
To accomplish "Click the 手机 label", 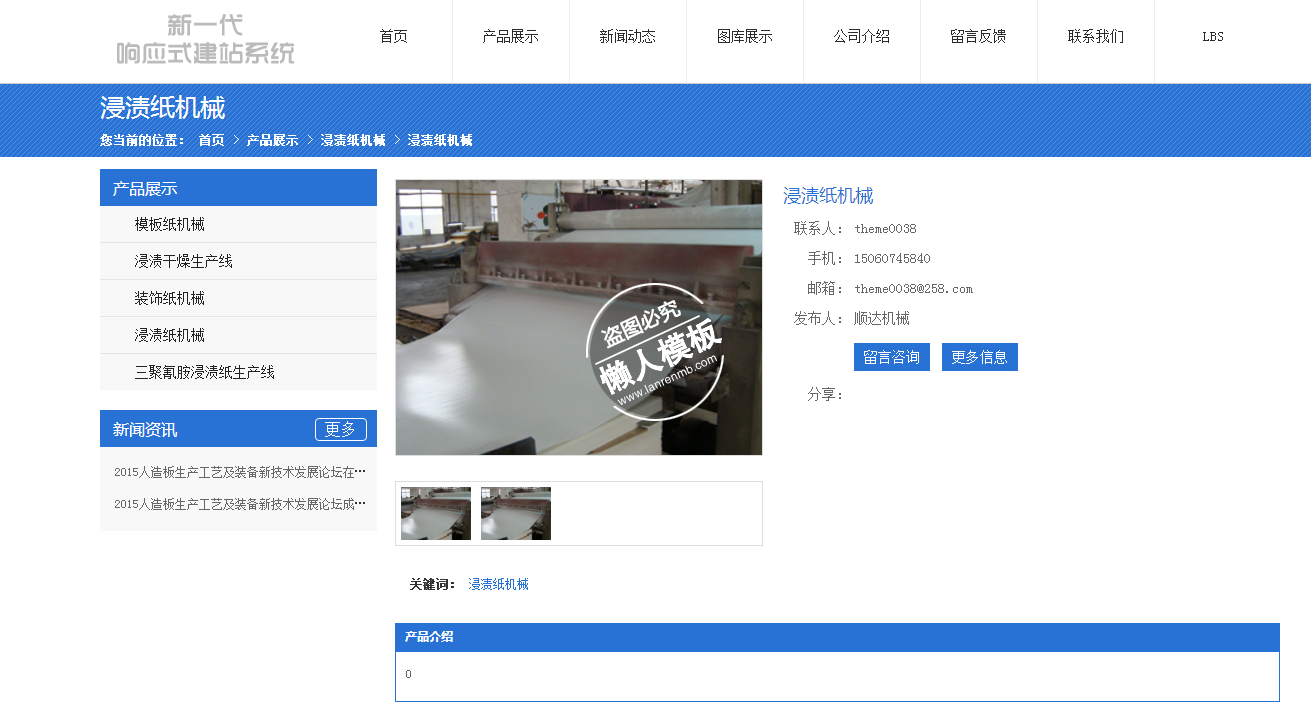I will (x=826, y=259).
